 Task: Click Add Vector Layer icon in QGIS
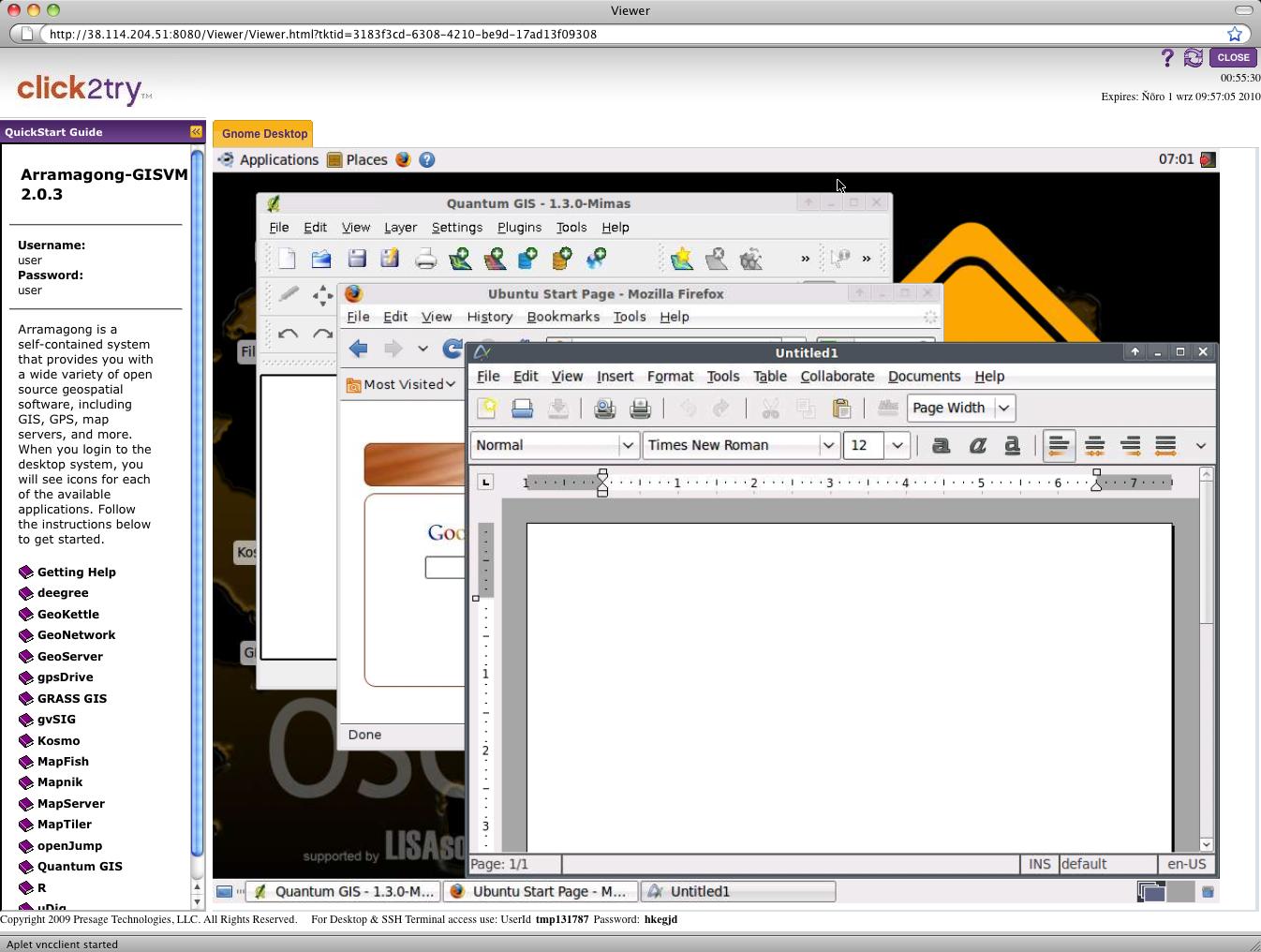[x=460, y=259]
